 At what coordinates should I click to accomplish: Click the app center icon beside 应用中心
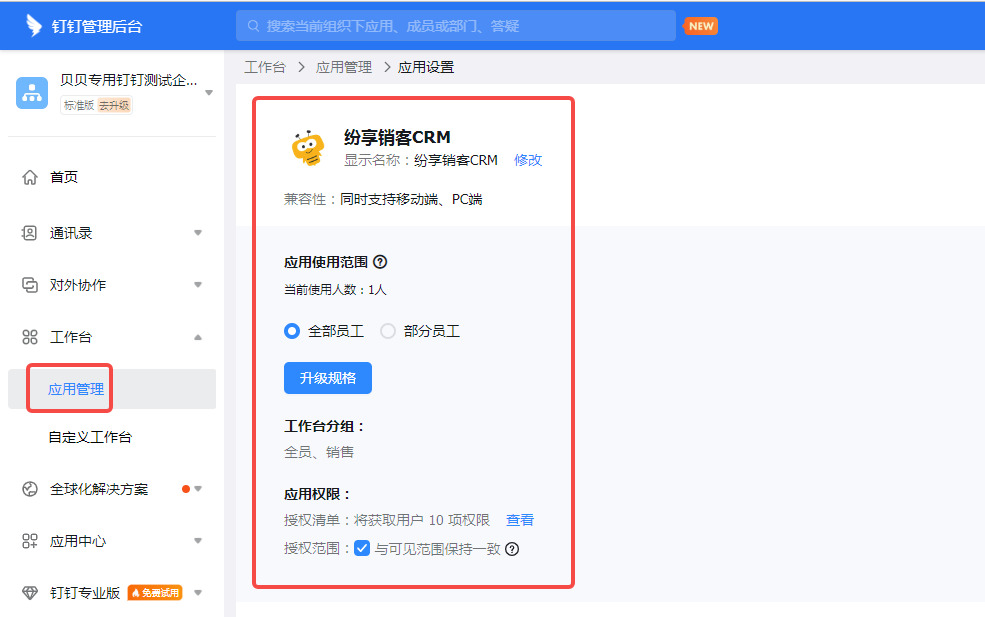tap(30, 541)
